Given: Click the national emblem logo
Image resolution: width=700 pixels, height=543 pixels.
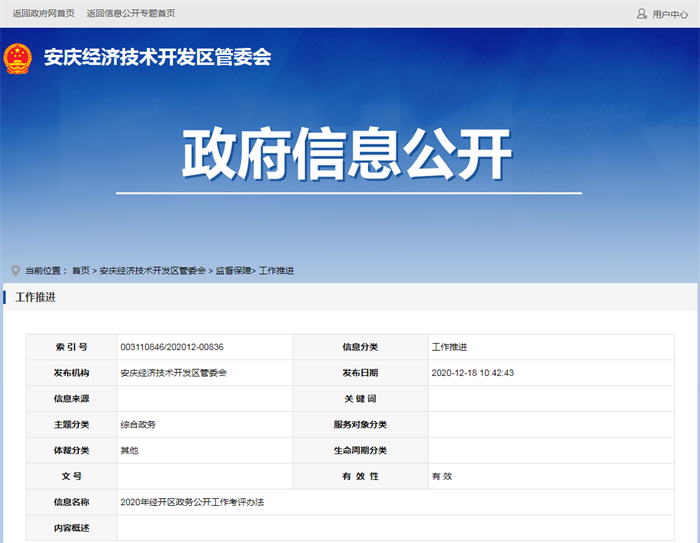Looking at the screenshot, I should pyautogui.click(x=17, y=58).
